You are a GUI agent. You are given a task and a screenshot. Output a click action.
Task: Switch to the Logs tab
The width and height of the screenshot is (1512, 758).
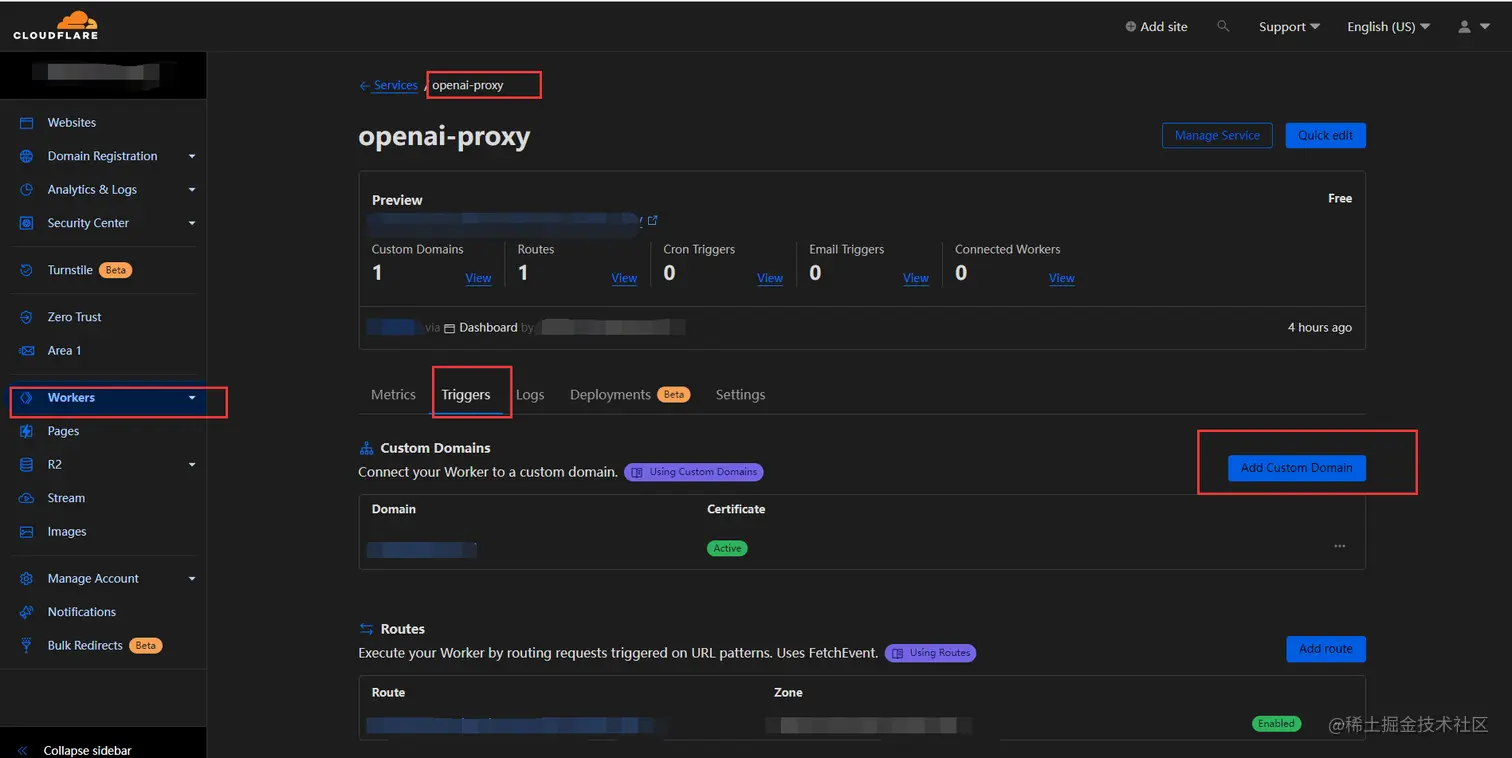tap(530, 395)
